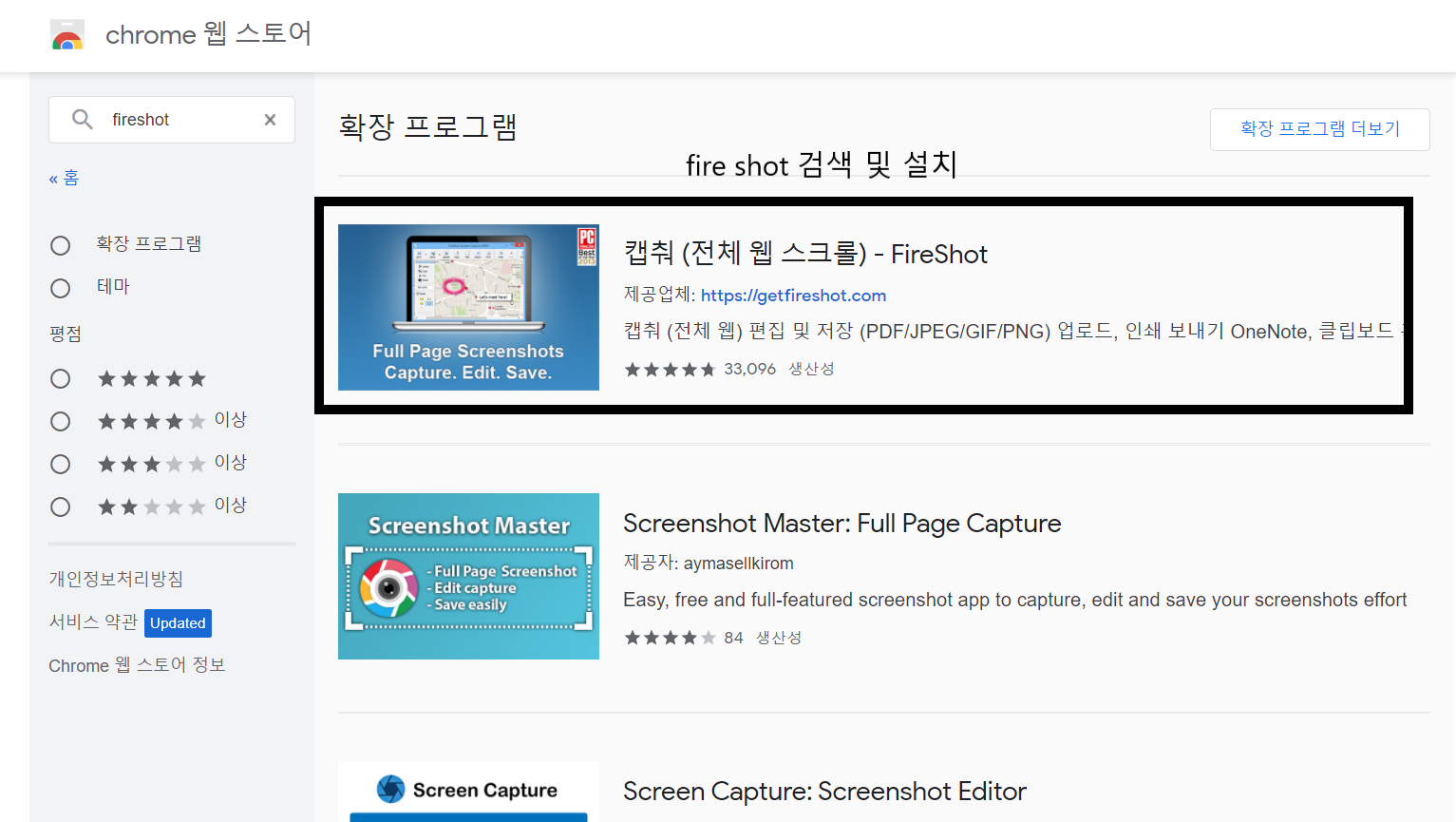Click the chrome 웹 스토어 header title
Viewport: 1456px width, 822px height.
pyautogui.click(x=208, y=35)
